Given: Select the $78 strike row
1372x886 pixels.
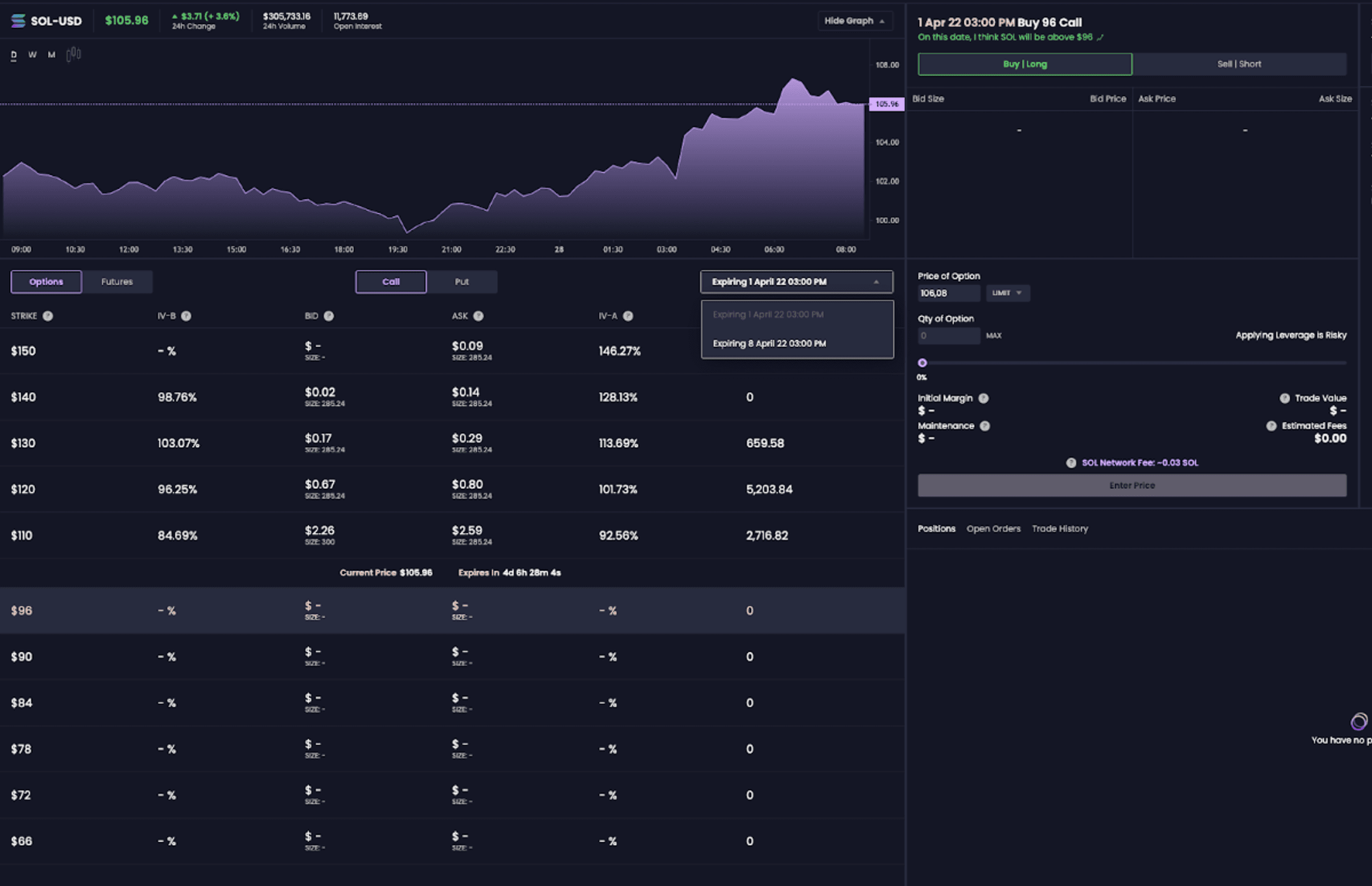Looking at the screenshot, I should pos(452,748).
